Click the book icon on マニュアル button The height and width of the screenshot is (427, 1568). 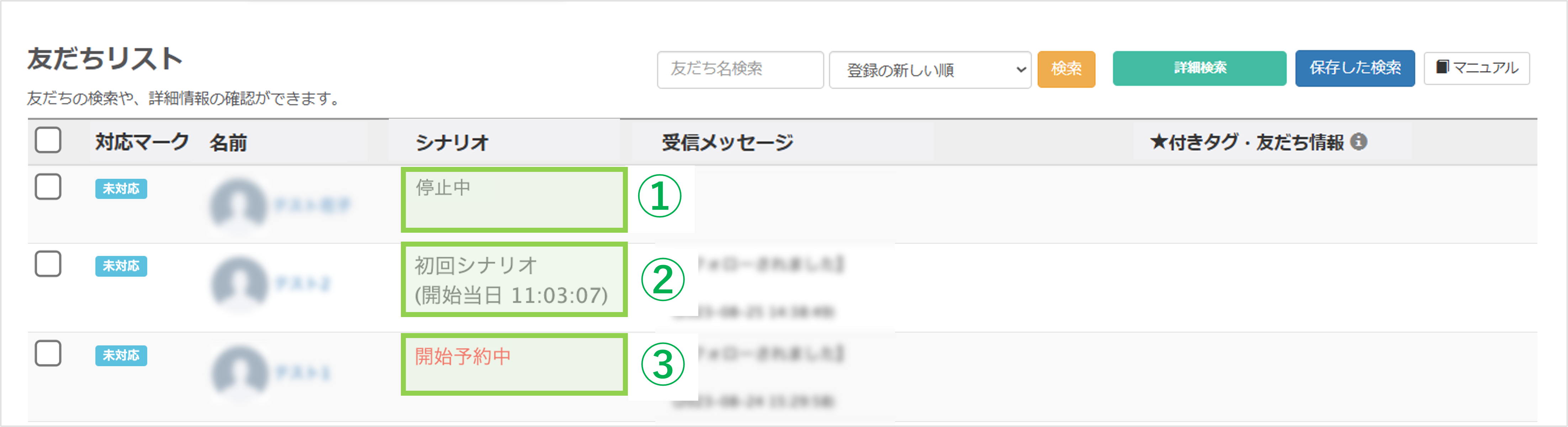pos(1441,67)
